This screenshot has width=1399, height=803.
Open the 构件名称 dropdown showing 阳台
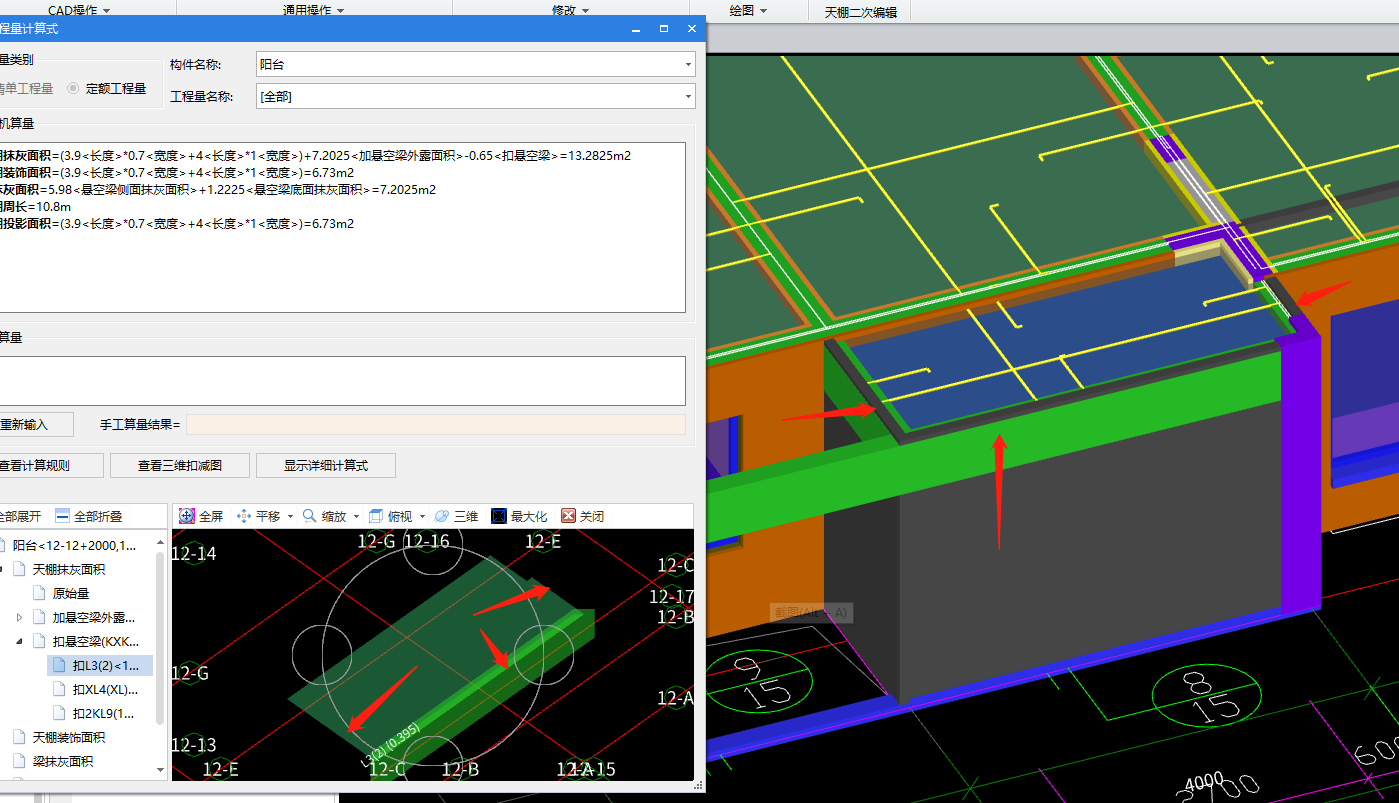[476, 64]
